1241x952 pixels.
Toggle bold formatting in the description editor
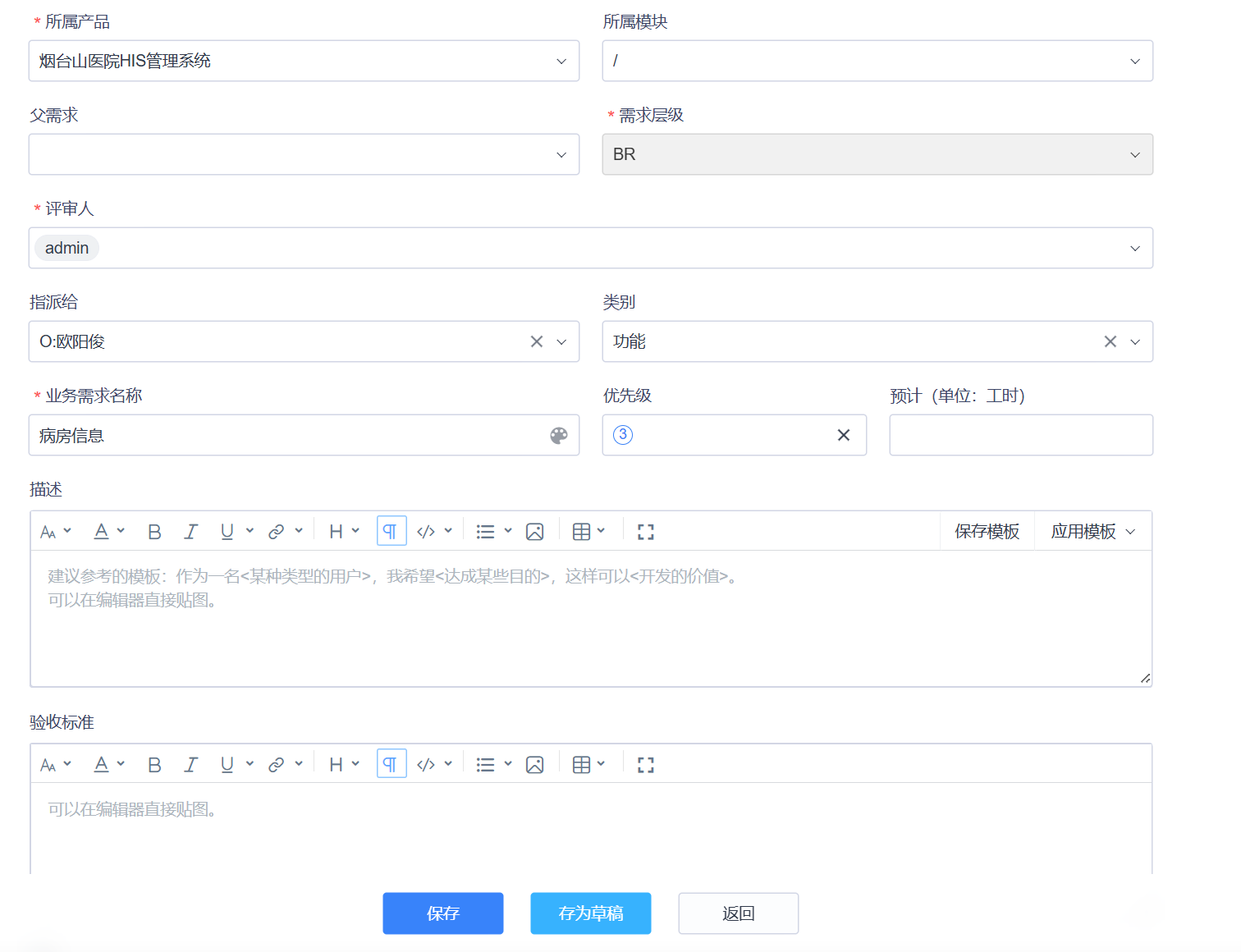pos(154,530)
